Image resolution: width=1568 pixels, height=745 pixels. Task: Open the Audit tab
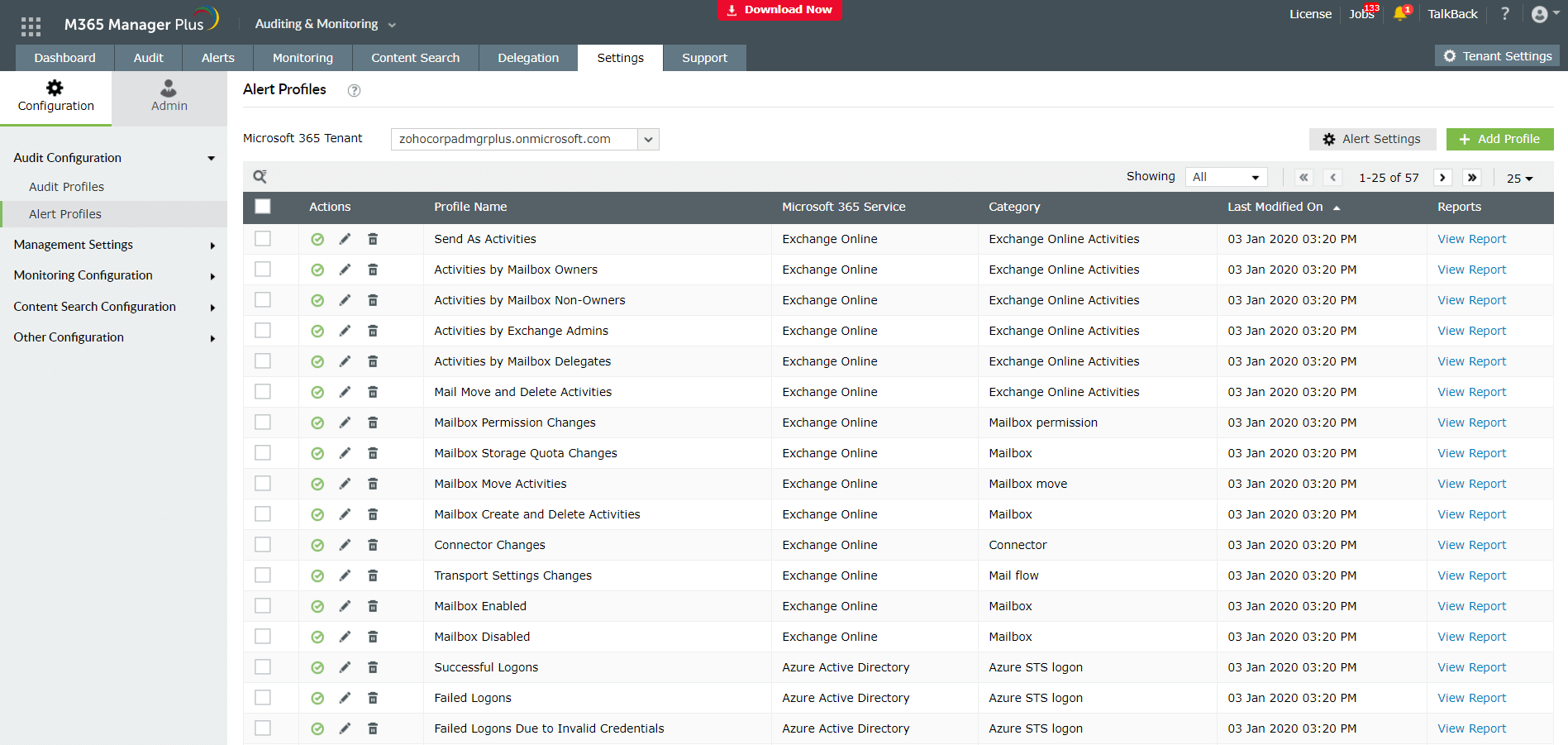point(149,58)
